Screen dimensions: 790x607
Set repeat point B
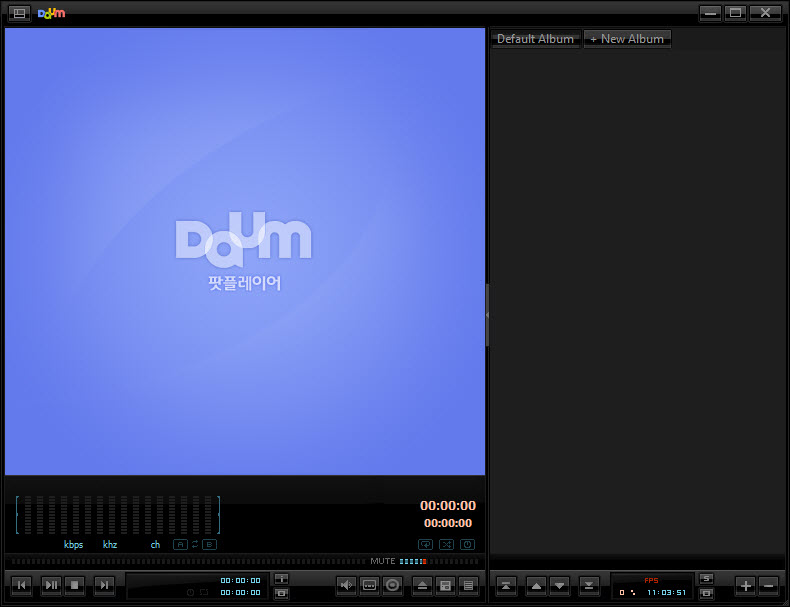210,545
